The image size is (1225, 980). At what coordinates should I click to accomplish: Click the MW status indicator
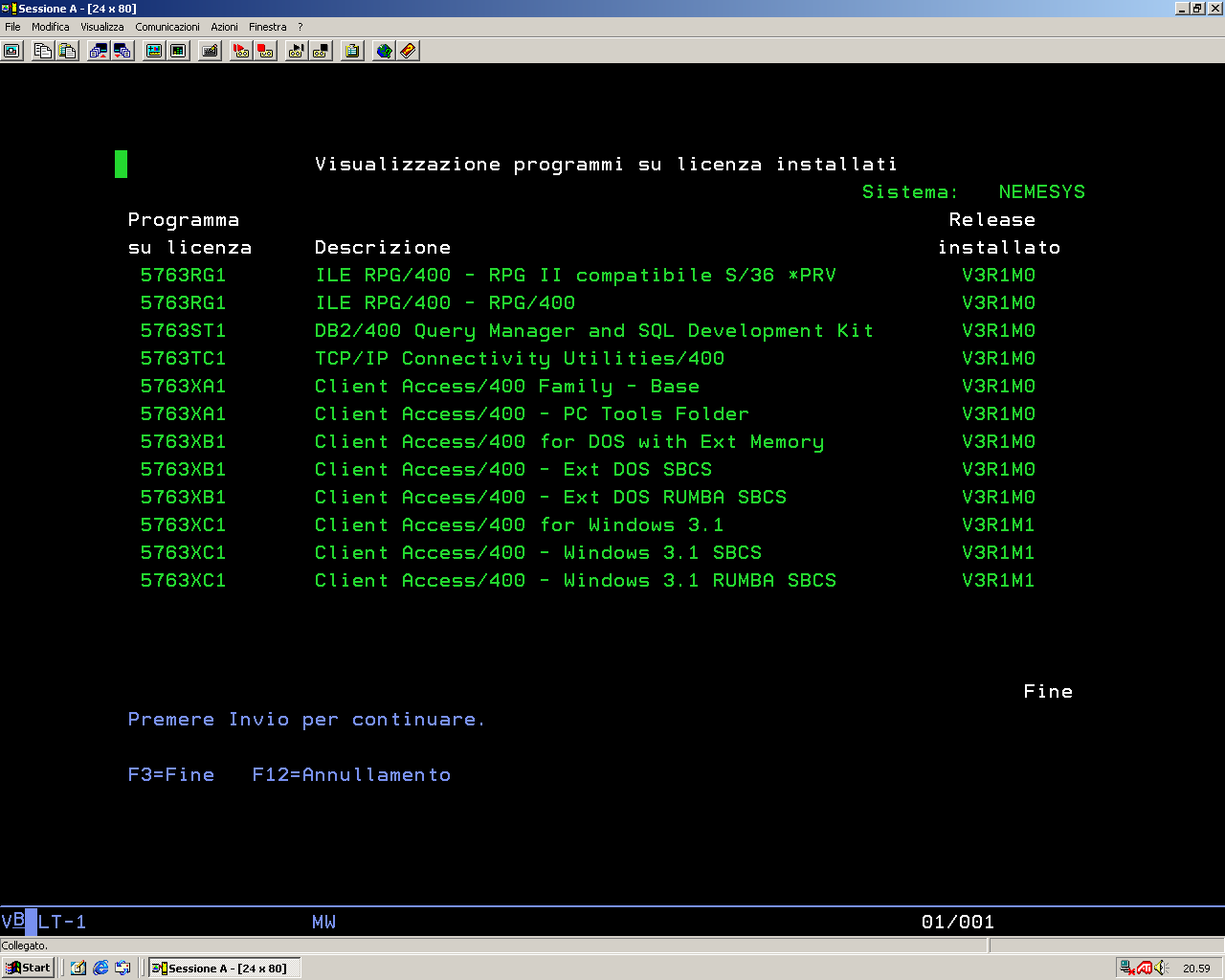point(324,922)
